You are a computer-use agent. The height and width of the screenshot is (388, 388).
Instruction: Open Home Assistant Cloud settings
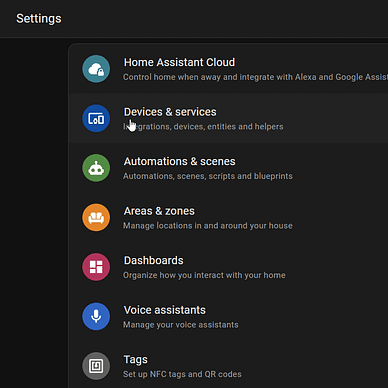click(x=228, y=69)
